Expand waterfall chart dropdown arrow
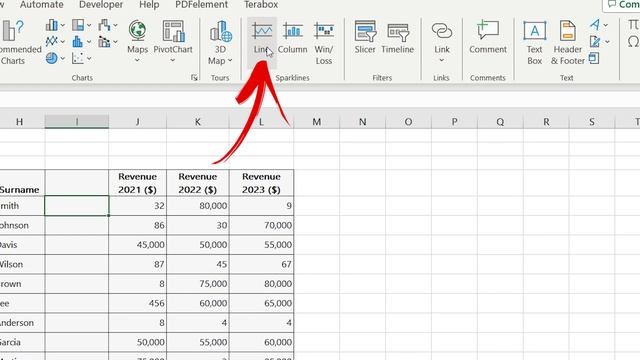Image resolution: width=640 pixels, height=360 pixels. (x=116, y=25)
